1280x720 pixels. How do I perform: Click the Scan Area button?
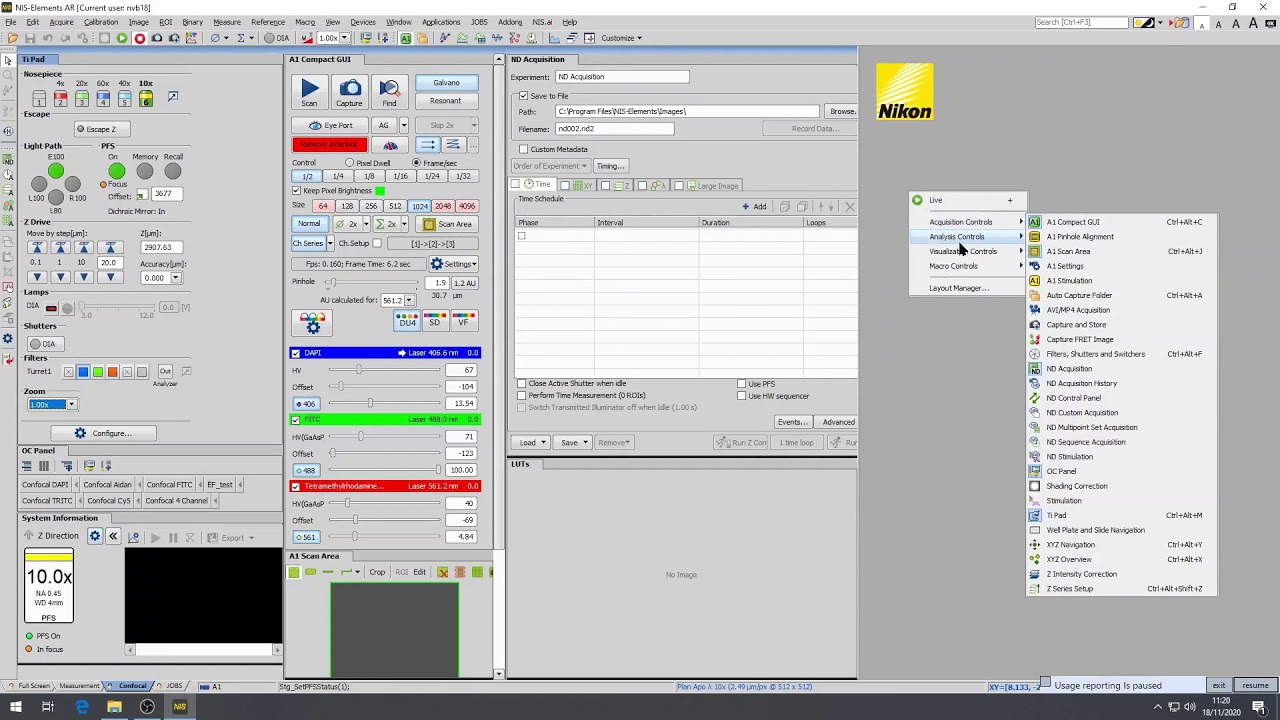(x=447, y=224)
